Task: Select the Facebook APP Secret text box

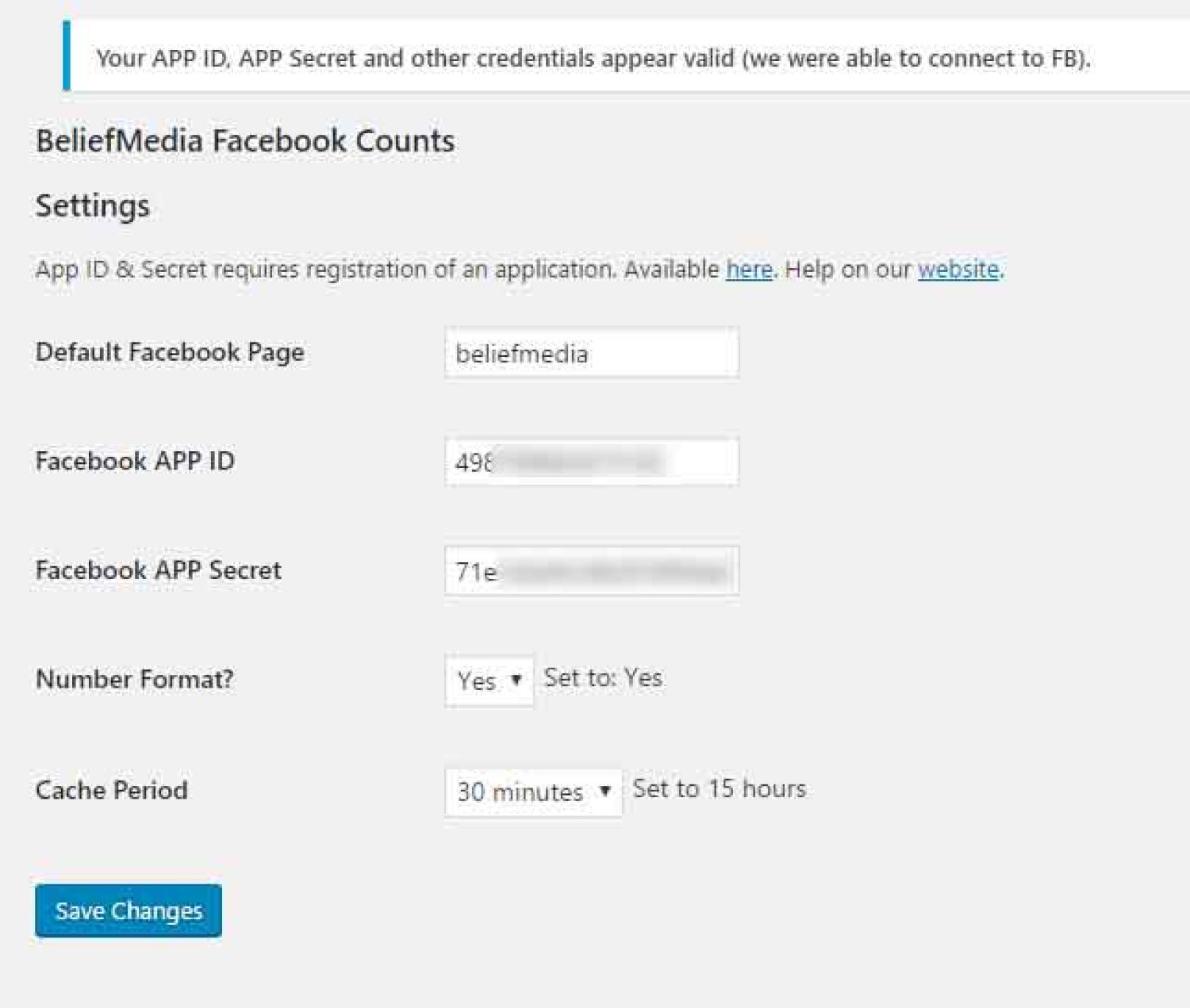Action: point(592,571)
